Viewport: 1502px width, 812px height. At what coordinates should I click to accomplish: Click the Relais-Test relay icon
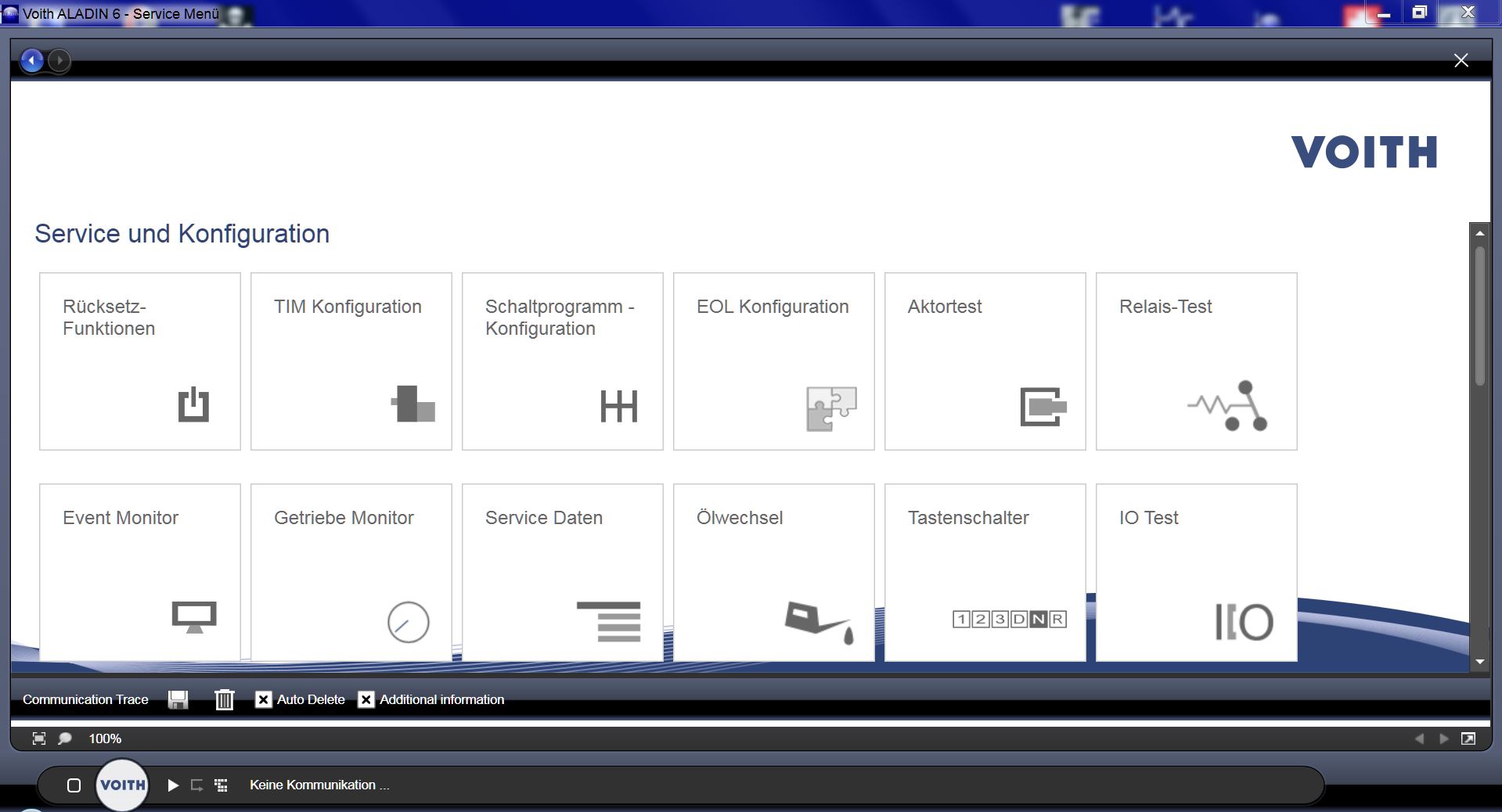tap(1227, 405)
